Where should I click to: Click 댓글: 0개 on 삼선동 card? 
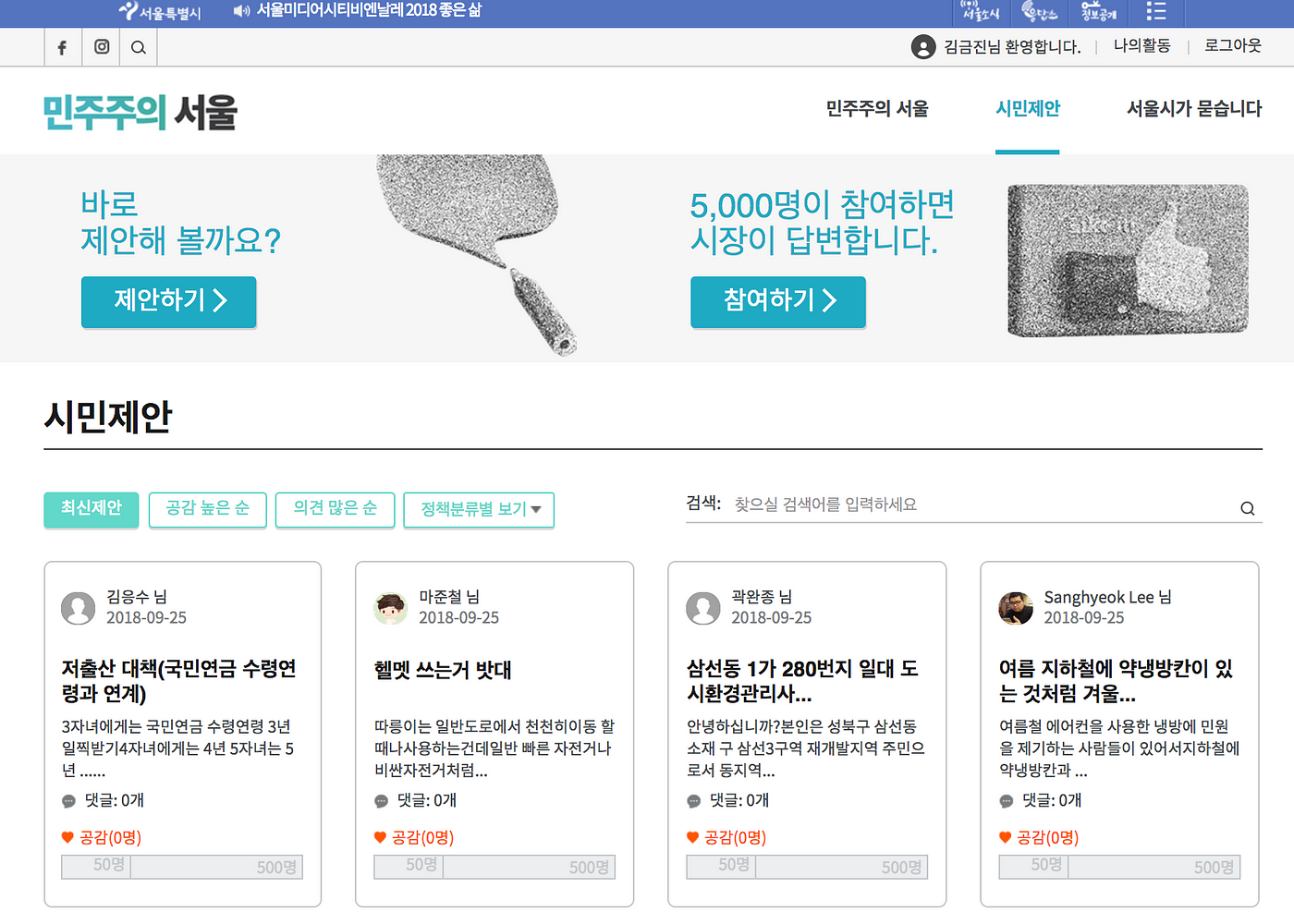(x=739, y=800)
